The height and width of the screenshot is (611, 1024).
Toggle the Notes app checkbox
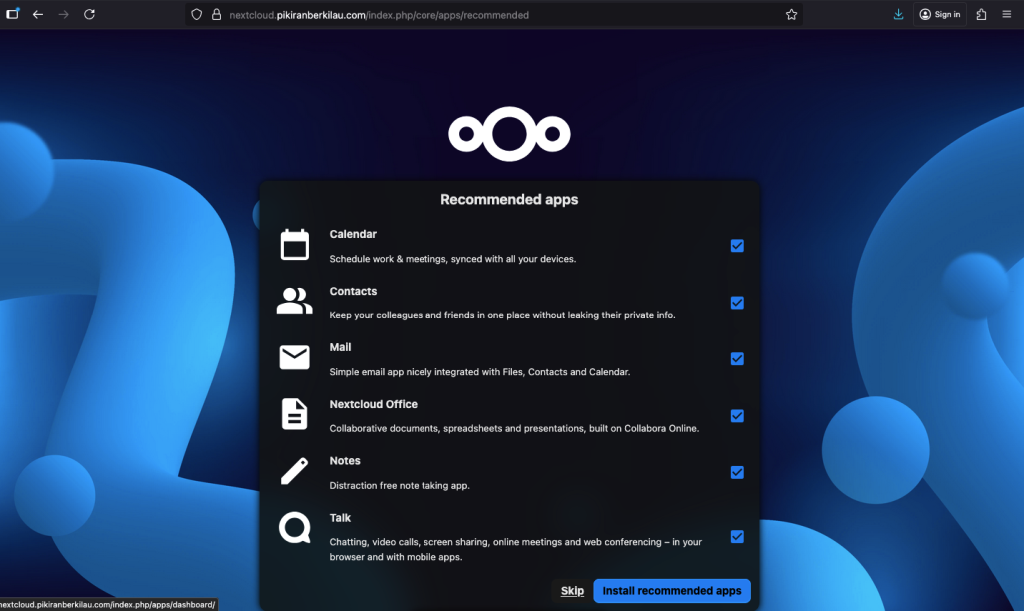737,473
